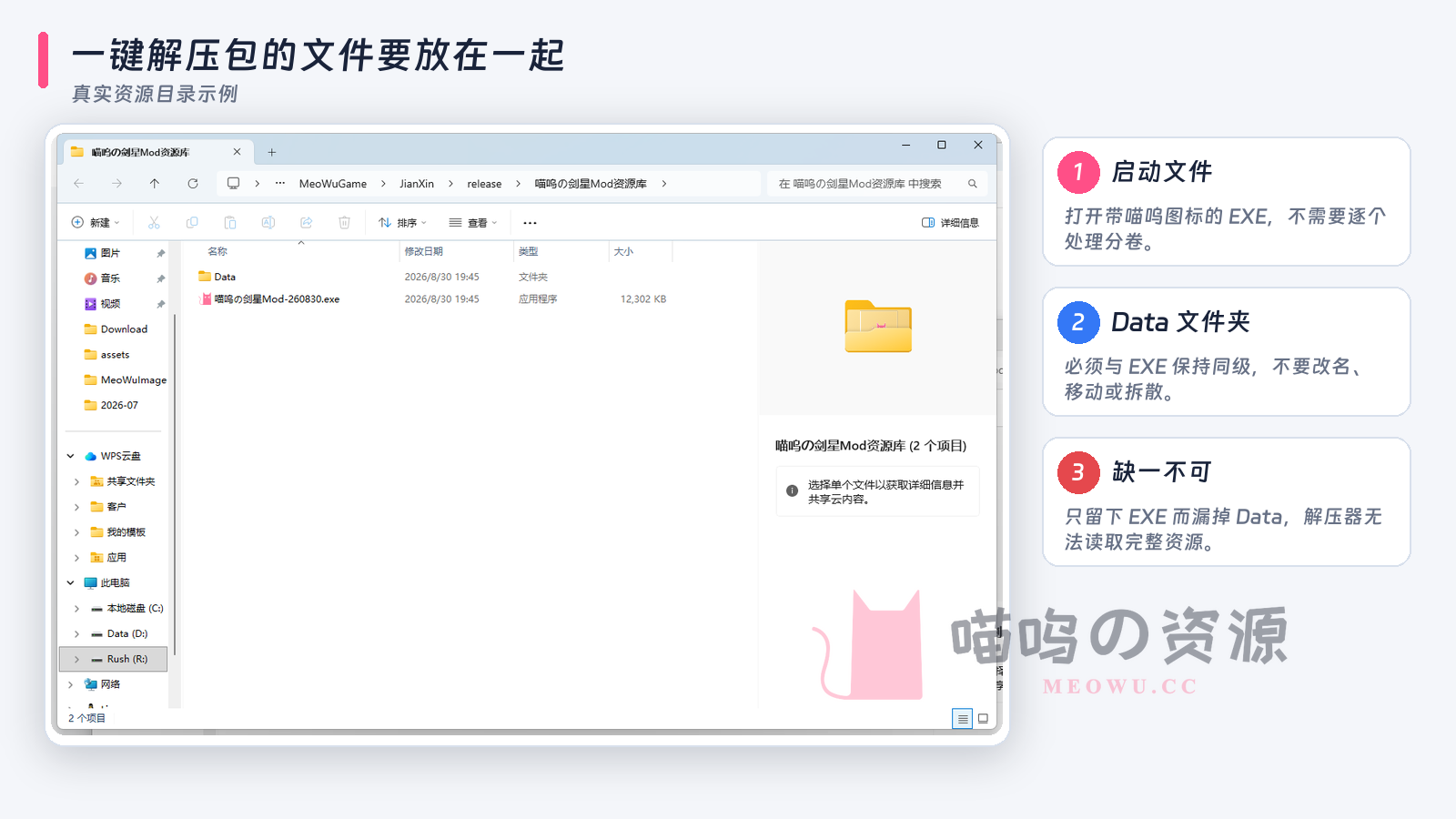Click the Paste clipboard icon
The width and height of the screenshot is (1456, 819).
point(230,223)
